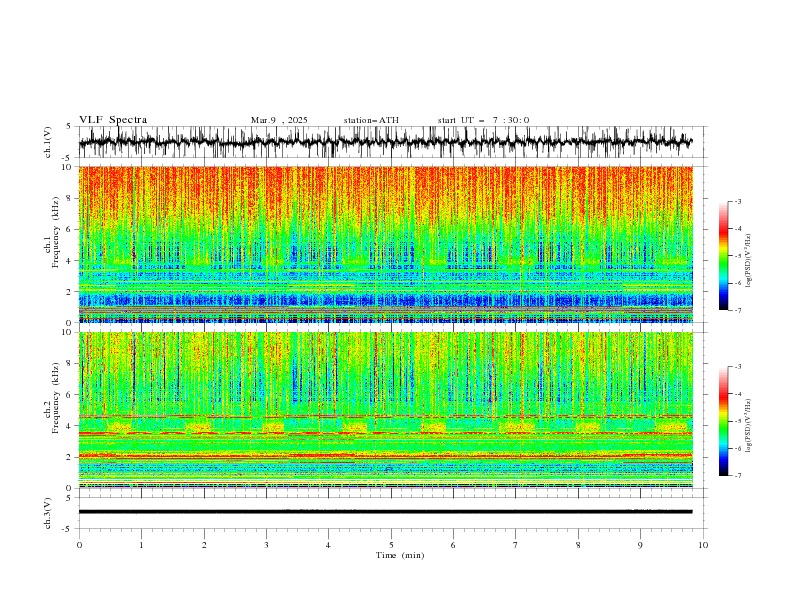Screen dimensions: 792x612
Task: Click the "8" kHz tick on ch.1 frequency axis
Action: (70, 198)
